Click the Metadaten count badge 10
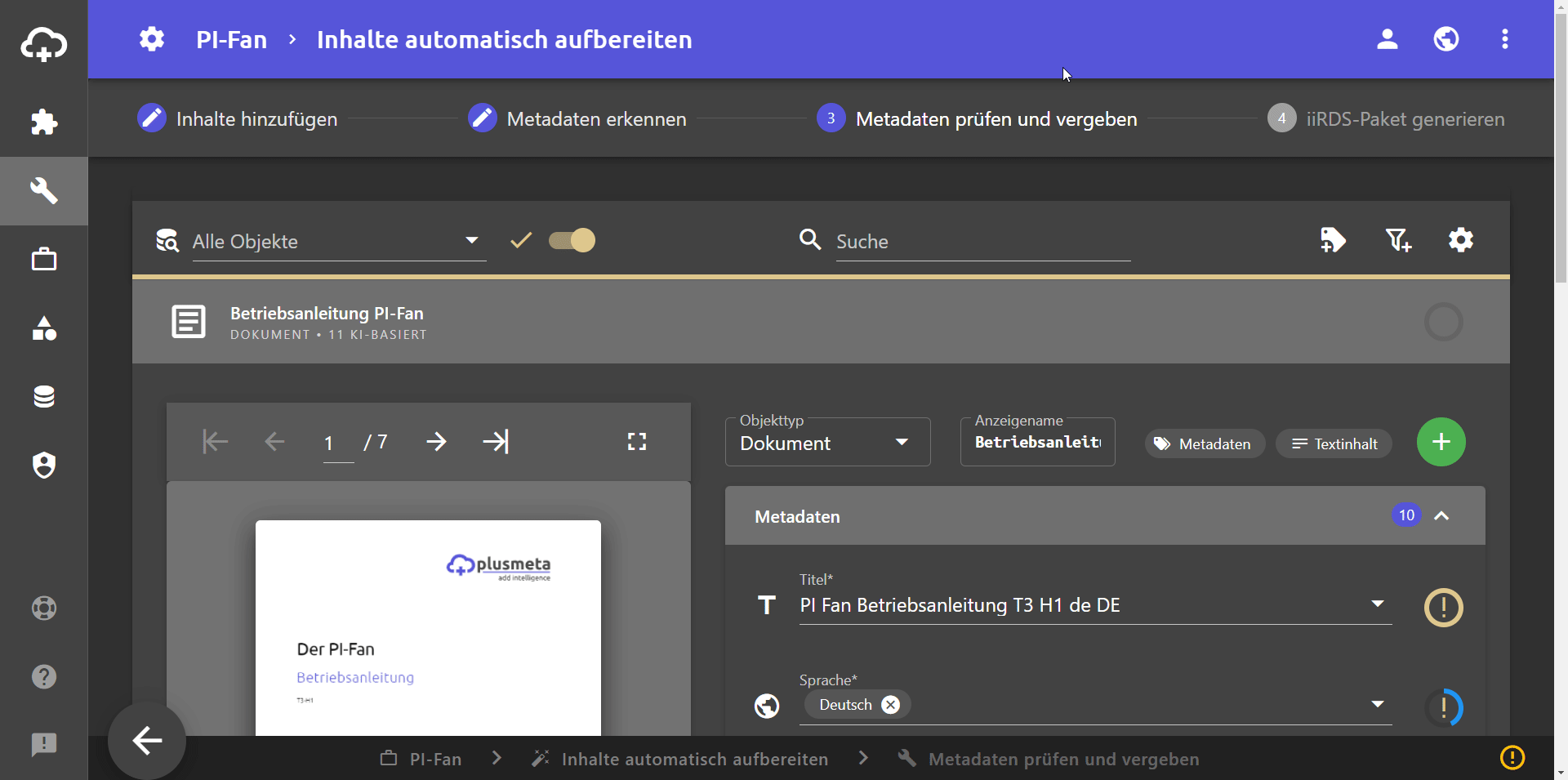Screen dimensions: 1568x780 tap(1406, 515)
